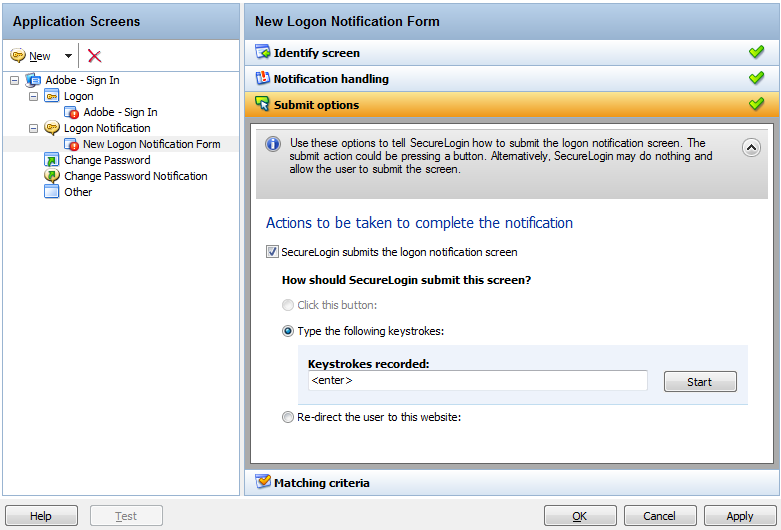The width and height of the screenshot is (781, 530).
Task: Collapse the Logon tree node
Action: [34, 96]
